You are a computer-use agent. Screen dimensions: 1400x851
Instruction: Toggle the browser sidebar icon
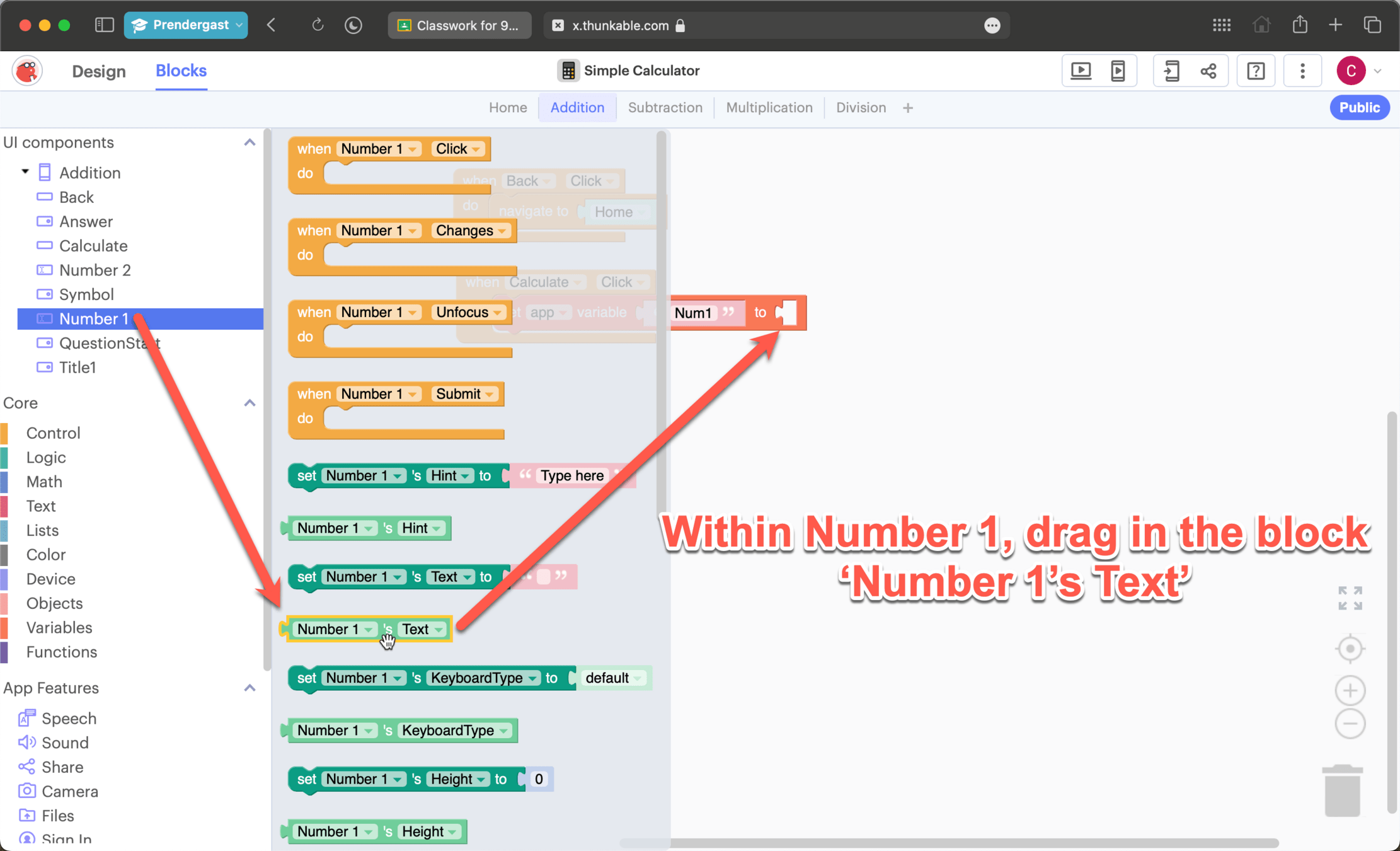click(104, 25)
